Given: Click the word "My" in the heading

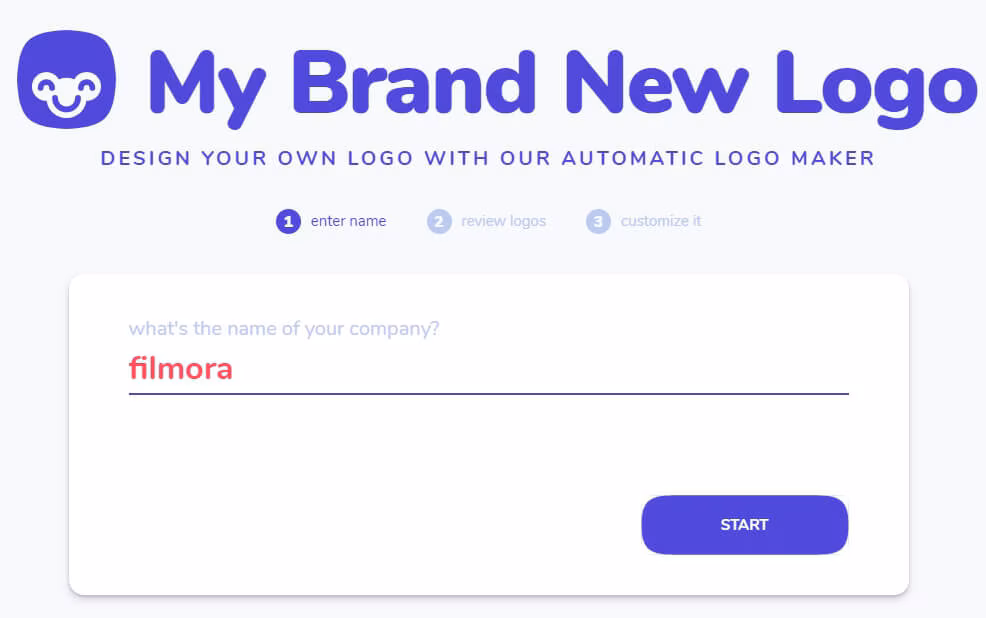Looking at the screenshot, I should point(205,85).
